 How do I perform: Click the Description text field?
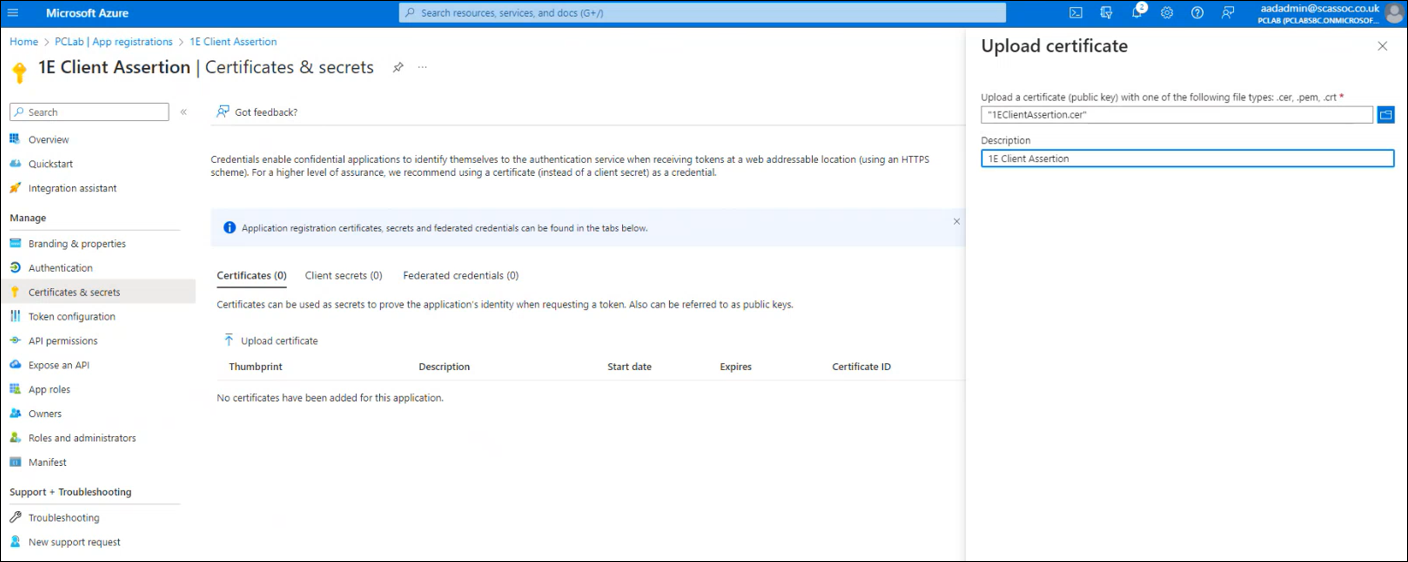coord(1186,158)
